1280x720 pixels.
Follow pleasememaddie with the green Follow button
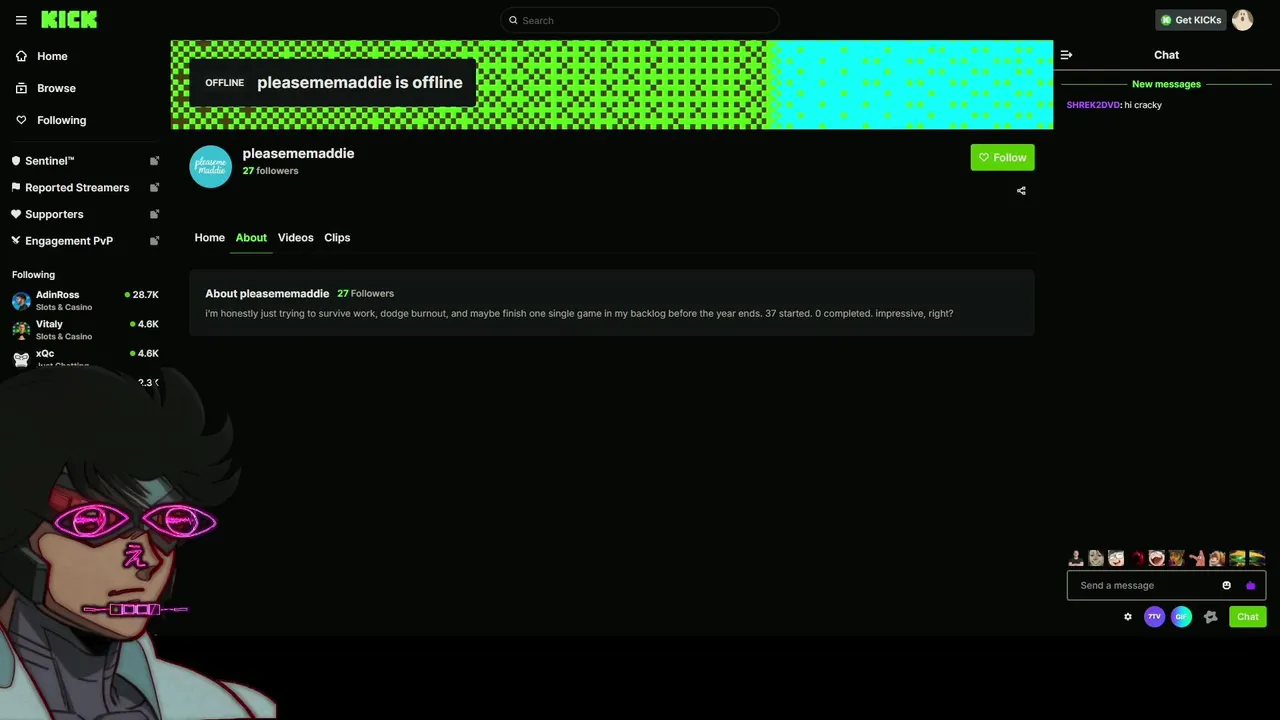pos(1002,157)
